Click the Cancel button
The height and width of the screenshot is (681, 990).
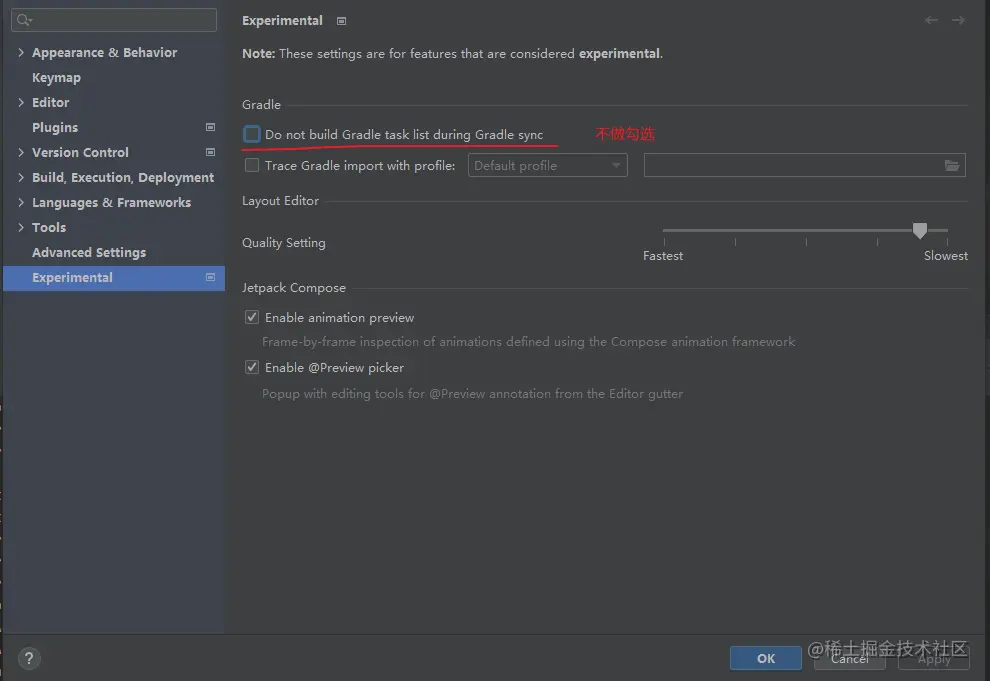tap(849, 658)
